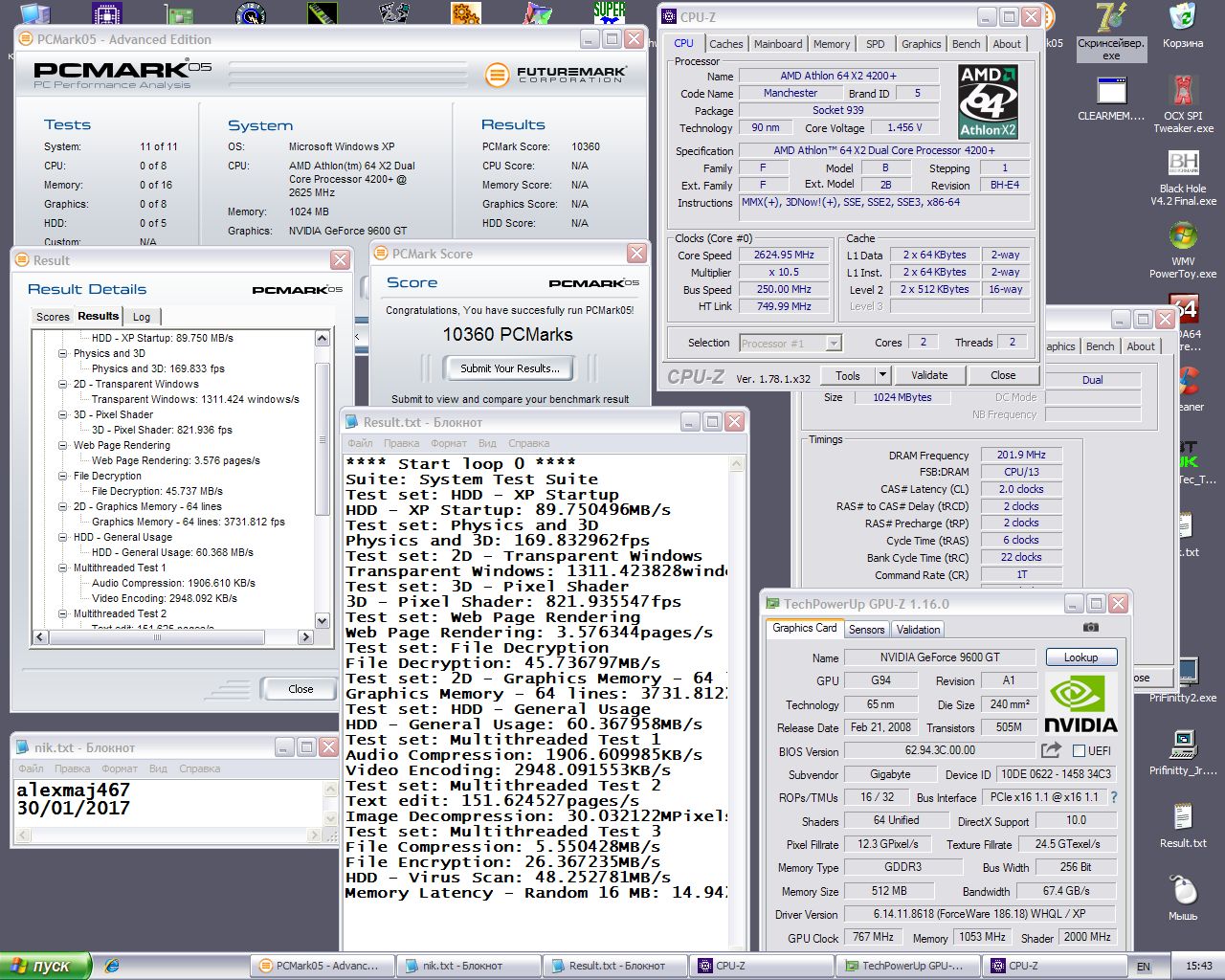Viewport: 1225px width, 980px height.
Task: Open SUPER PI desktop icon at top
Action: [609, 12]
